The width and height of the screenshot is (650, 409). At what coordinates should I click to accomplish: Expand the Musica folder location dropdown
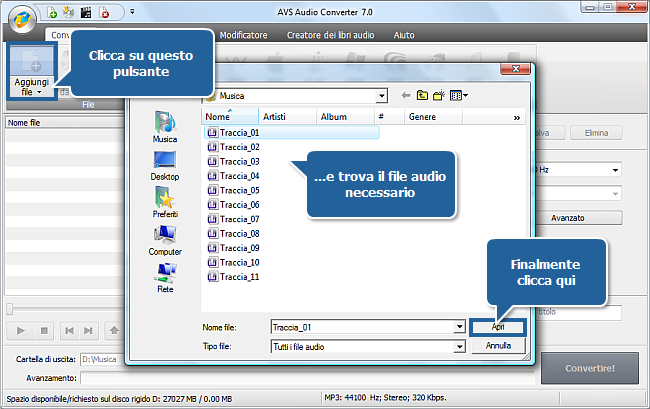[x=382, y=96]
